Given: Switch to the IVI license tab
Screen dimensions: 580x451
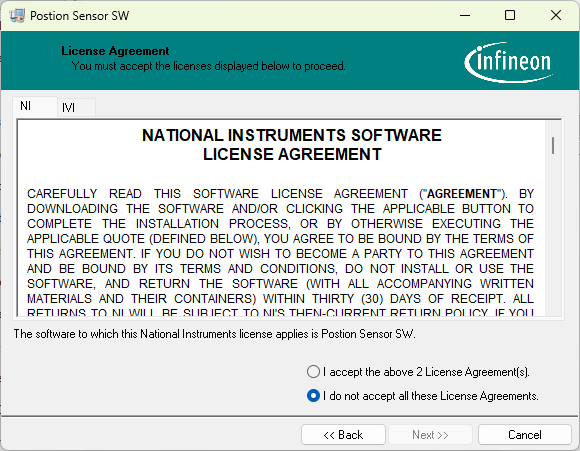Looking at the screenshot, I should click(x=76, y=108).
